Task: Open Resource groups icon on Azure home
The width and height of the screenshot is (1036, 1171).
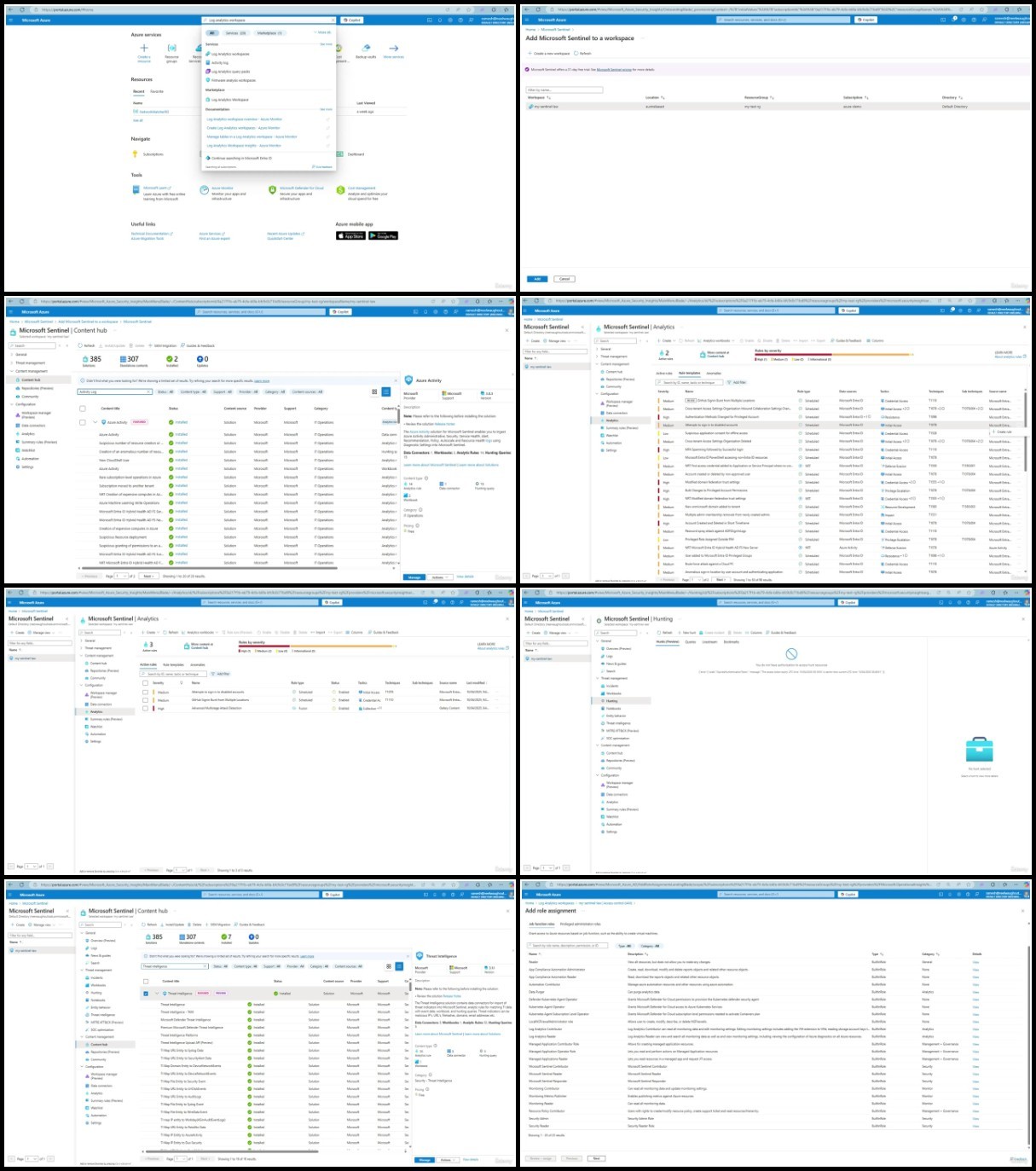Action: point(171,48)
